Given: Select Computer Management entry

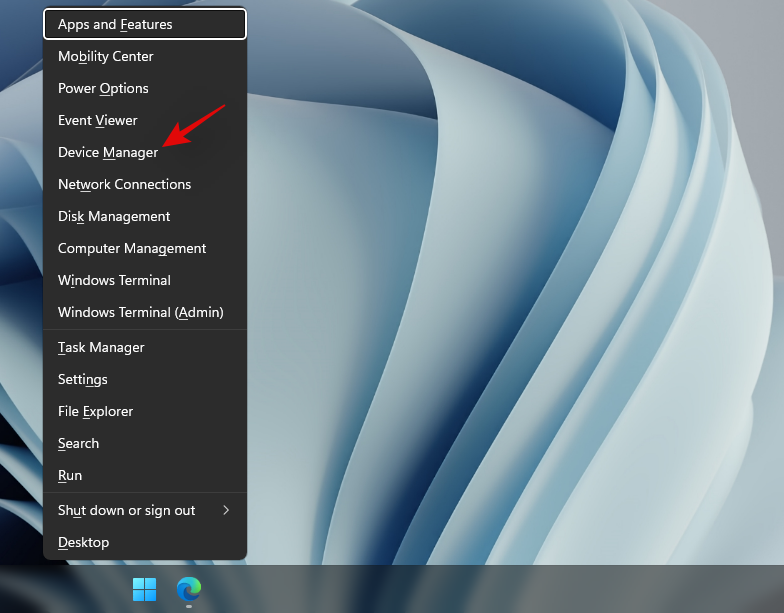Looking at the screenshot, I should point(145,248).
